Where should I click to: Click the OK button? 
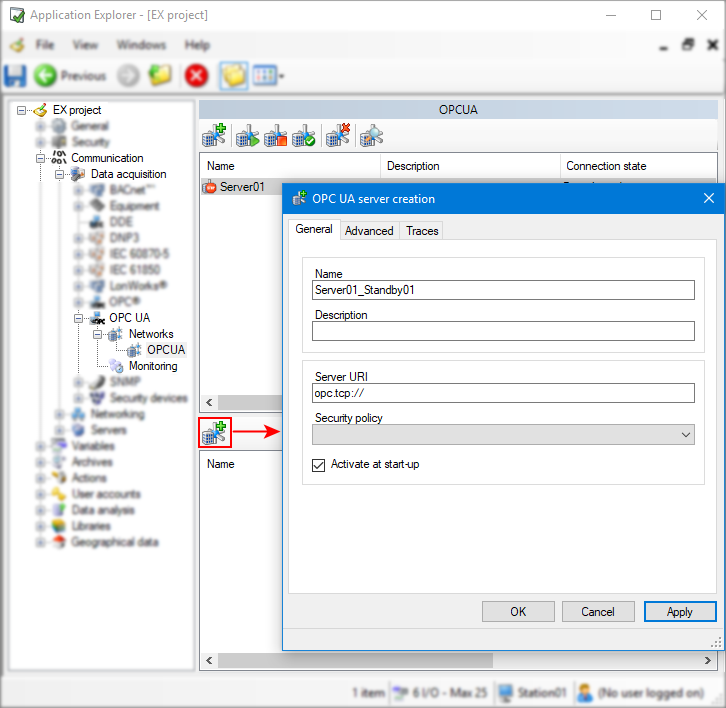pos(518,611)
